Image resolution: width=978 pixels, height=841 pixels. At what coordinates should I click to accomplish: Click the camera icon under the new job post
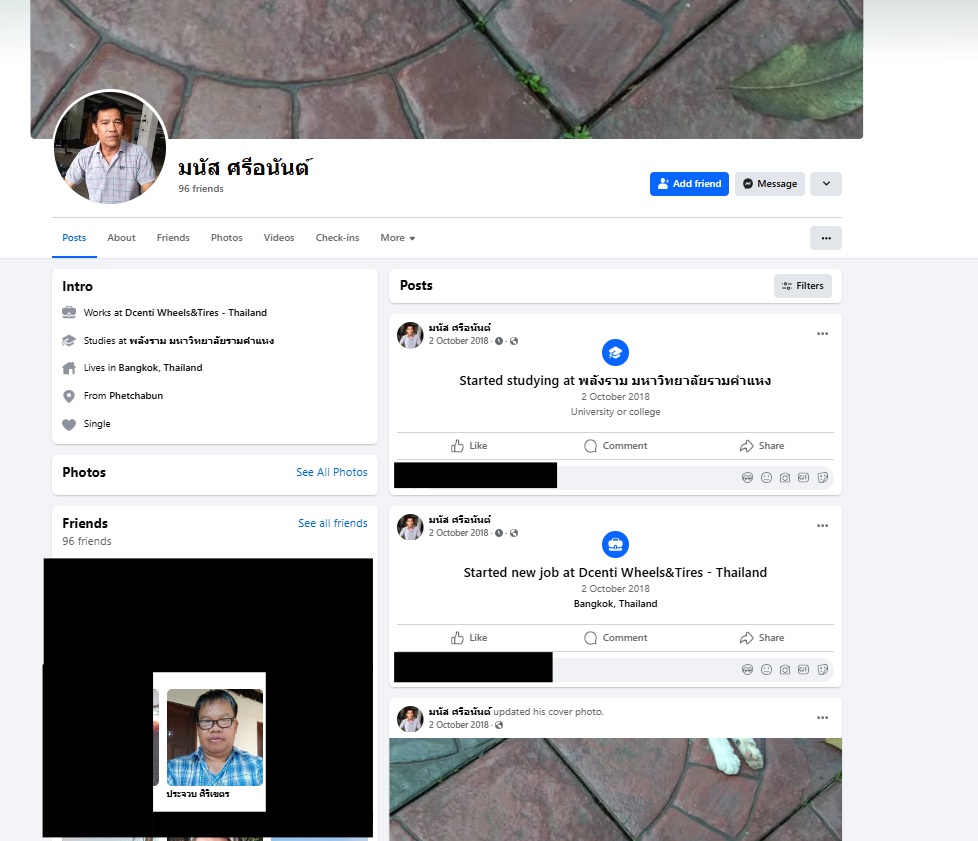(x=785, y=670)
